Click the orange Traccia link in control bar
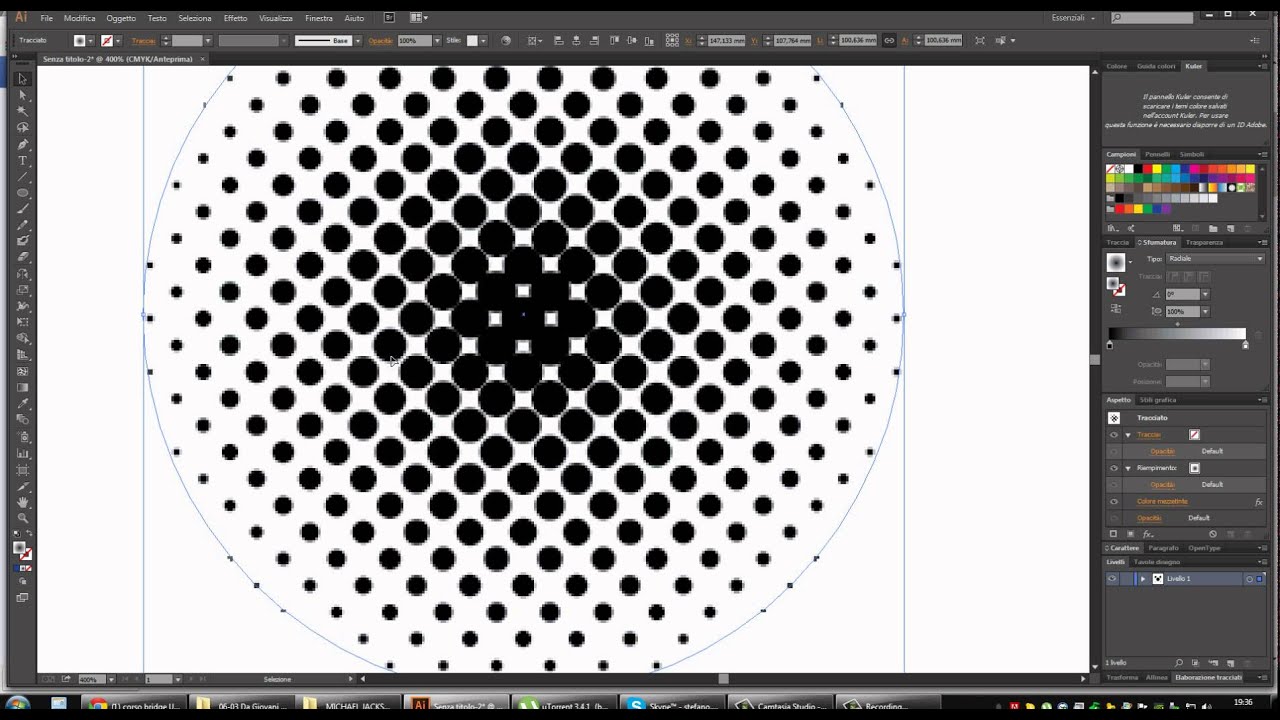 tap(143, 40)
